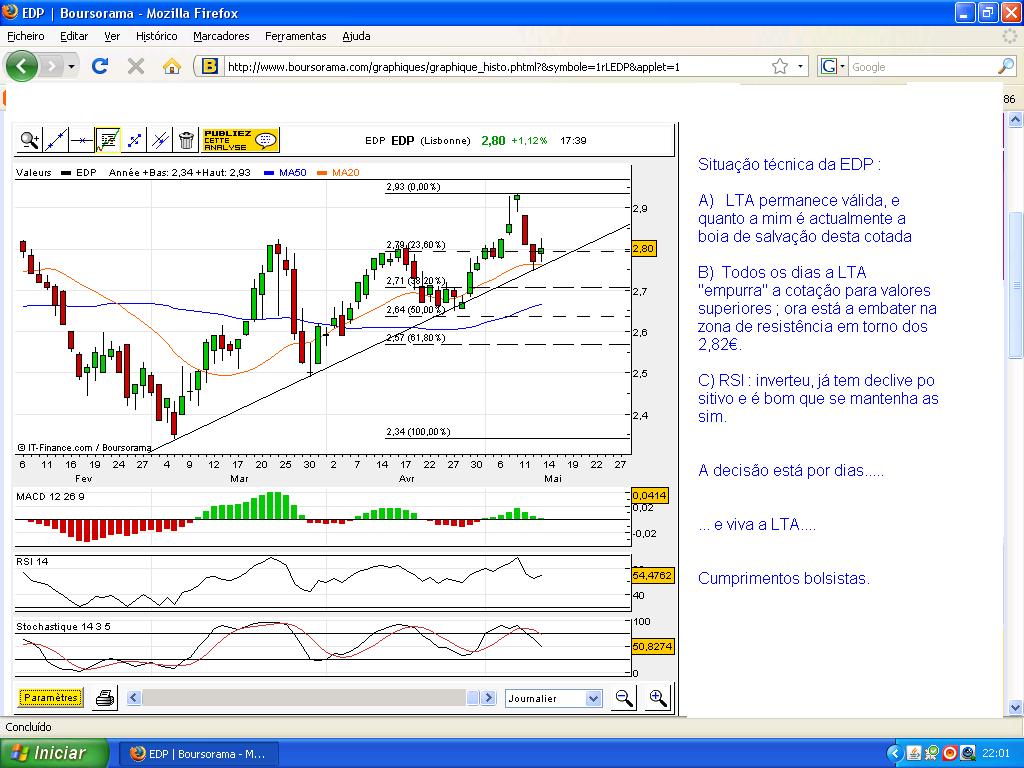The height and width of the screenshot is (768, 1024).
Task: Click the 54,4762 RSI value tag
Action: [x=652, y=575]
